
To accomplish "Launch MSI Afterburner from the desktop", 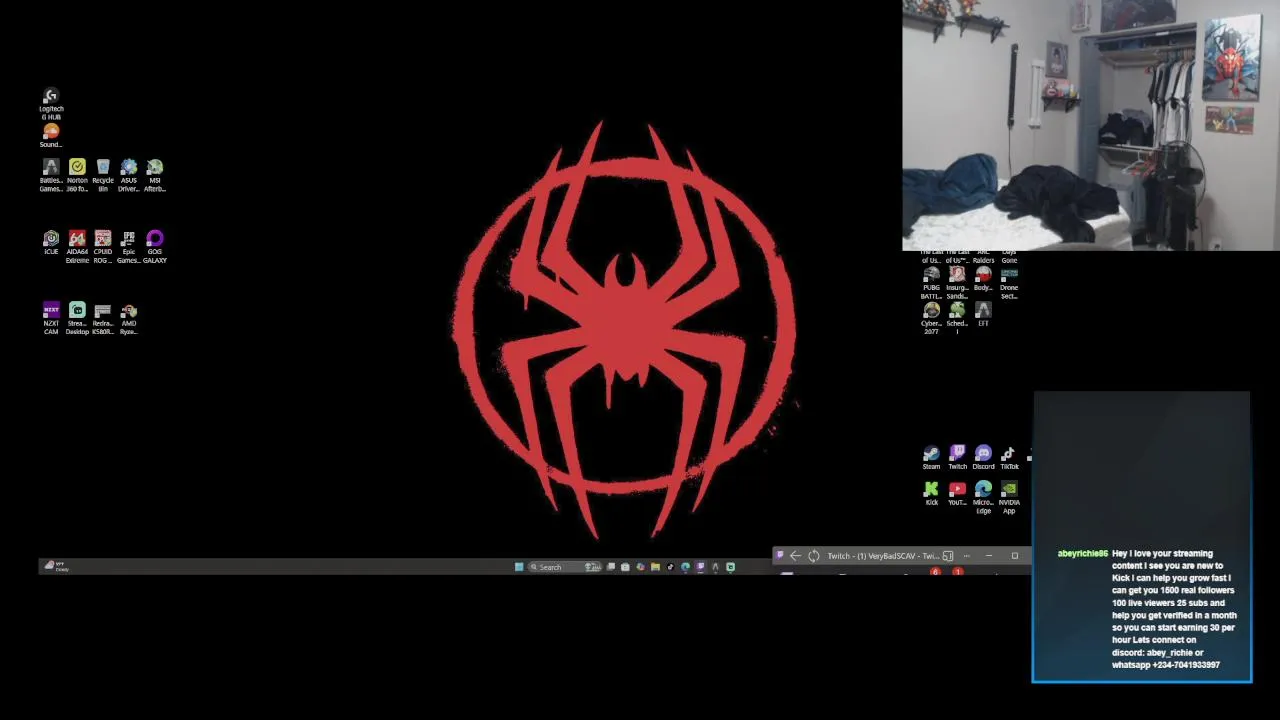I will click(x=155, y=175).
